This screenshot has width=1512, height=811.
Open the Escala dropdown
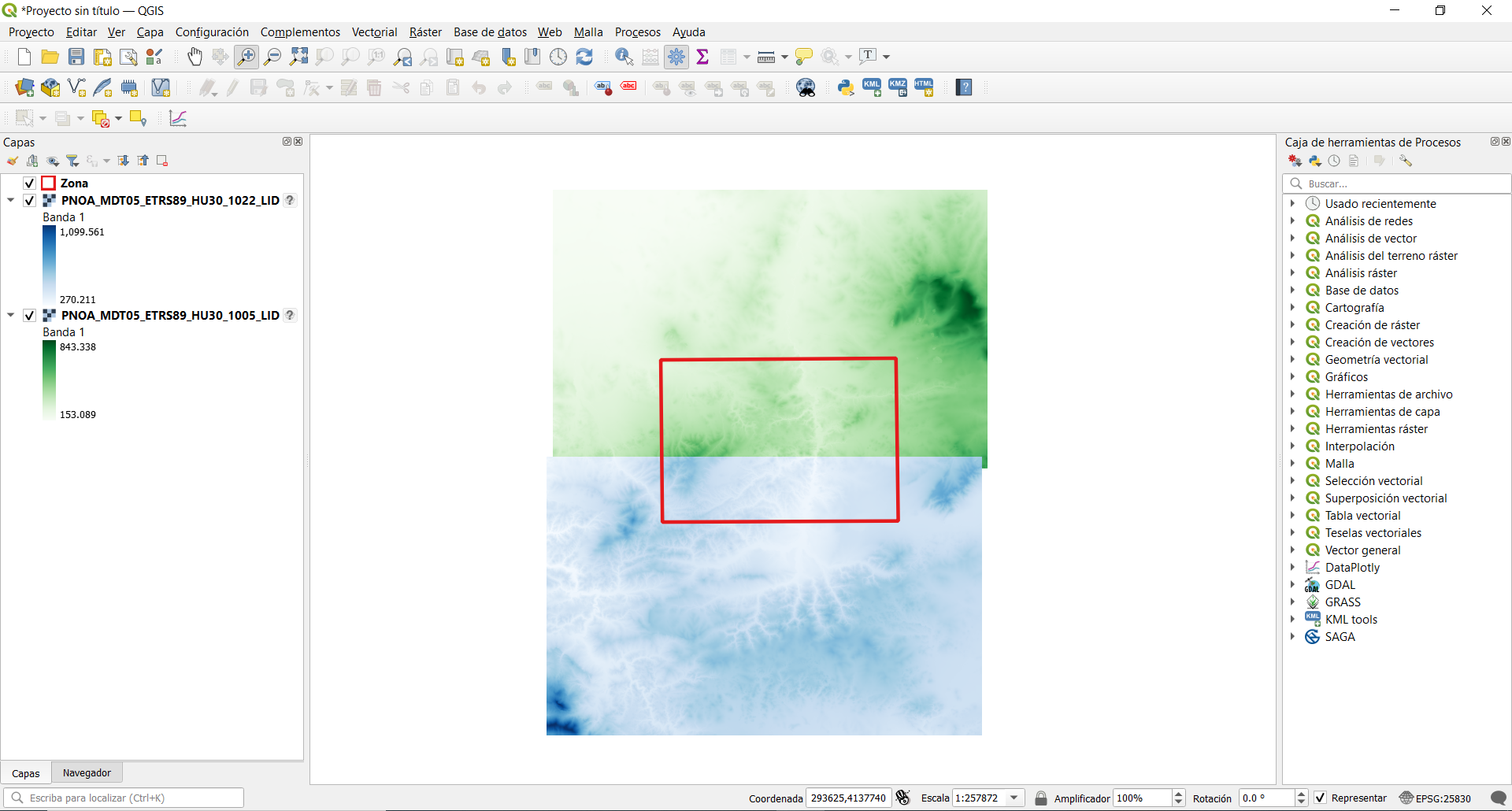point(1014,798)
